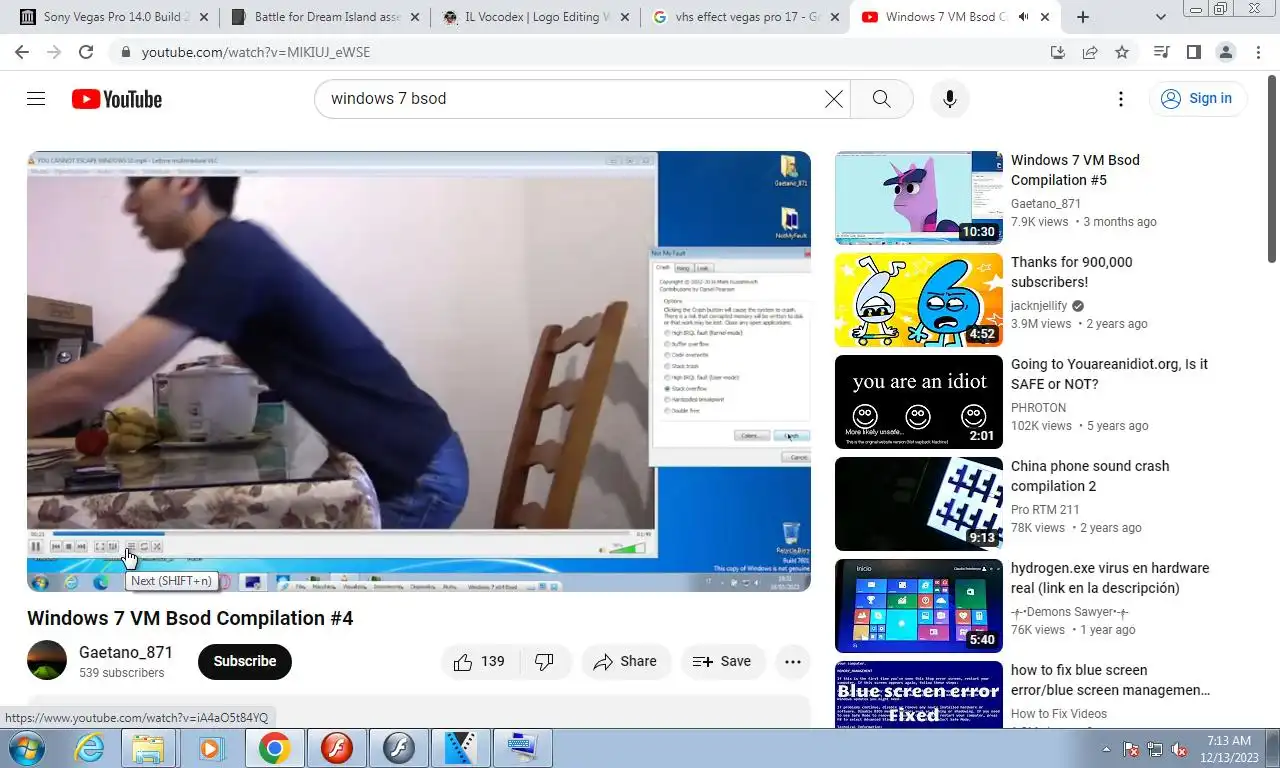Click the install app icon in address bar
Screen dimensions: 1280x768
pyautogui.click(x=1058, y=52)
